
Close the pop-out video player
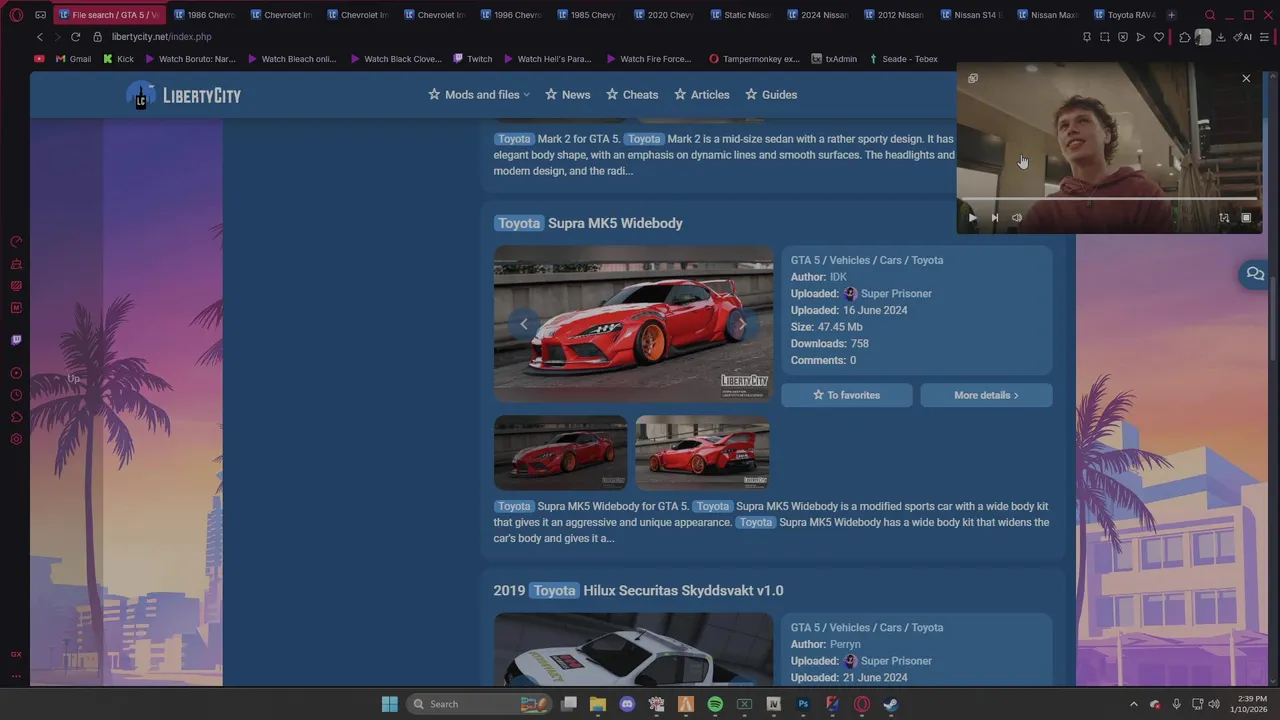(1246, 78)
